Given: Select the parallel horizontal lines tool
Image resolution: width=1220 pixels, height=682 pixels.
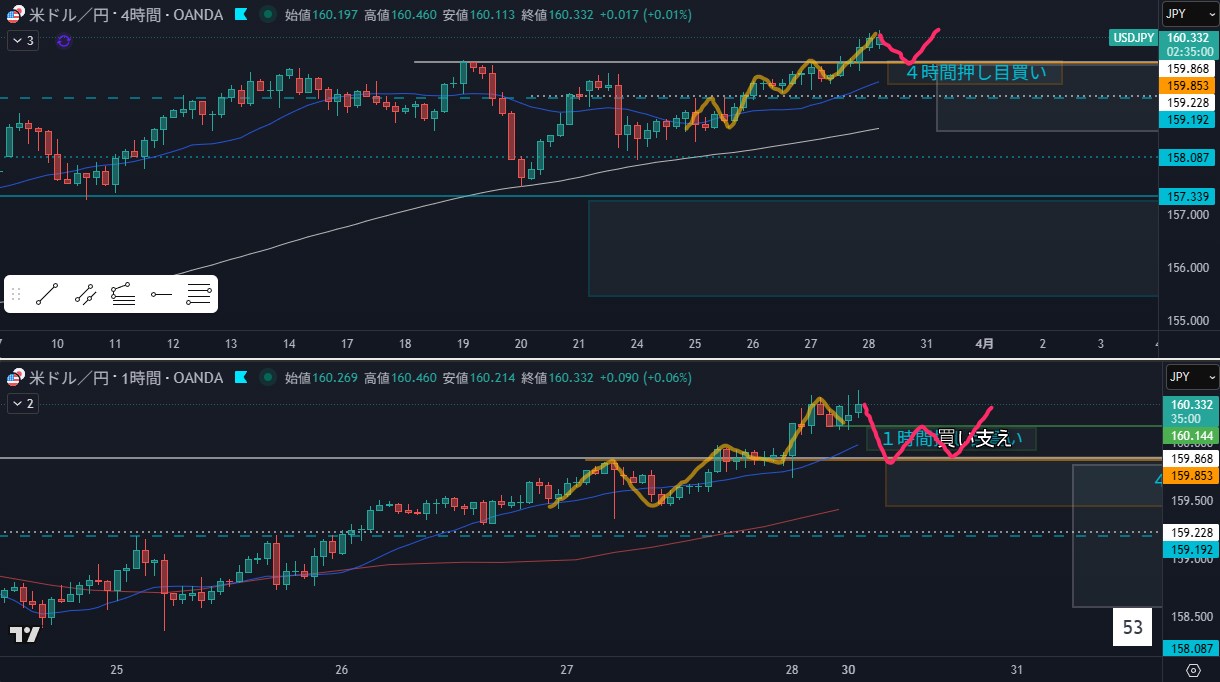Looking at the screenshot, I should tap(198, 294).
